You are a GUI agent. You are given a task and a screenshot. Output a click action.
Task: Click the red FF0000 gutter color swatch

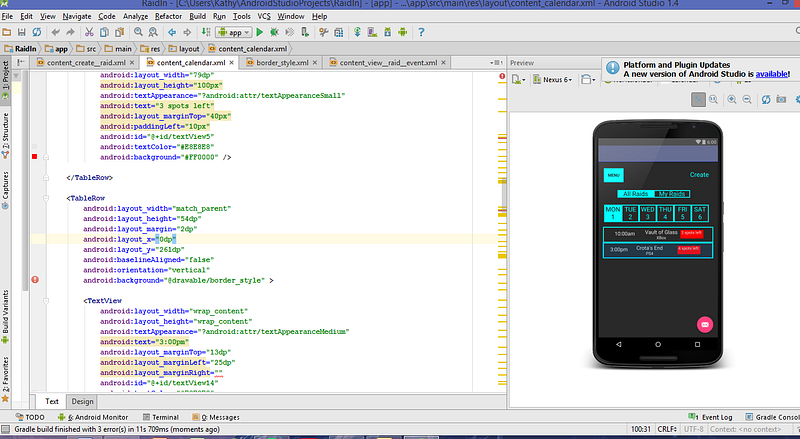tap(35, 157)
